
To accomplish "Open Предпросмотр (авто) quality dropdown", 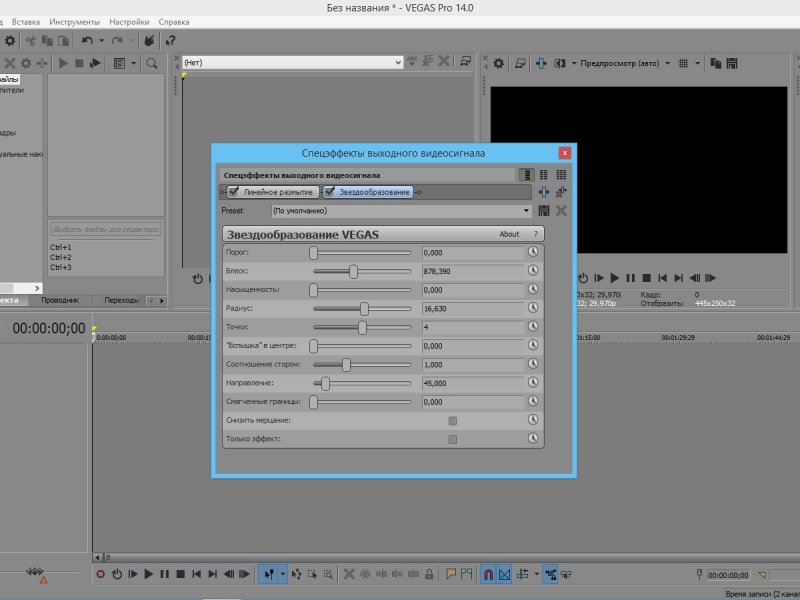I will tap(625, 63).
